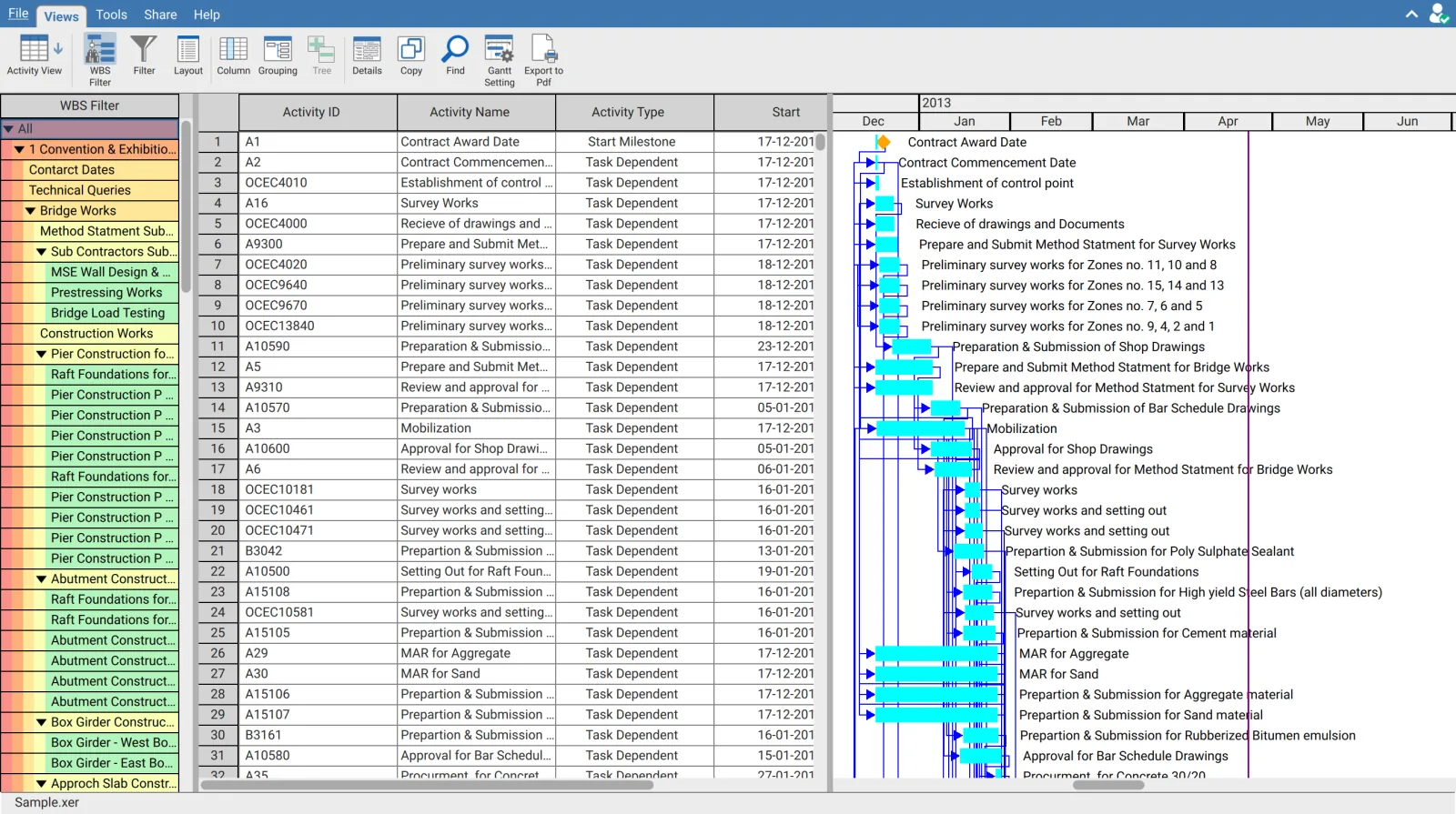Viewport: 1456px width, 814px height.
Task: Click the WBS tree vertical scrollbar
Action: point(187,206)
